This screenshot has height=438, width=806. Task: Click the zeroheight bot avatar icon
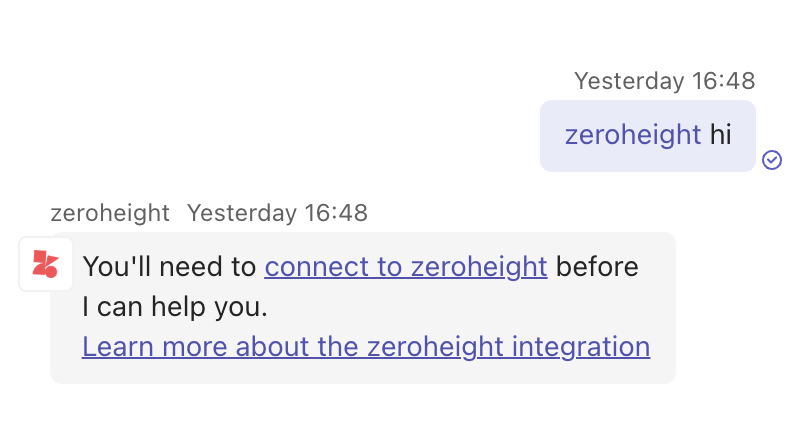[45, 265]
